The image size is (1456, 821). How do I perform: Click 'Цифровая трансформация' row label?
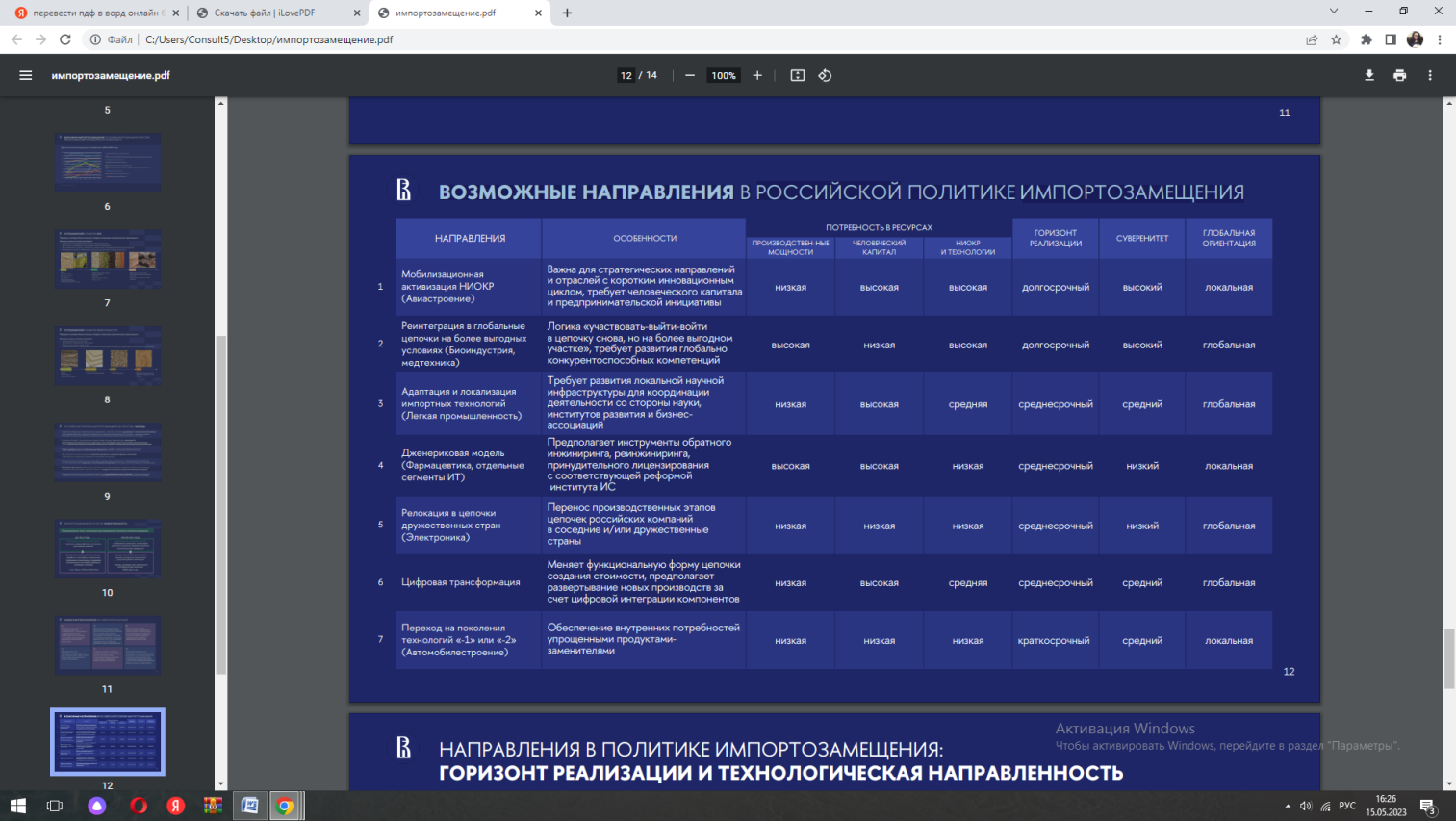461,582
